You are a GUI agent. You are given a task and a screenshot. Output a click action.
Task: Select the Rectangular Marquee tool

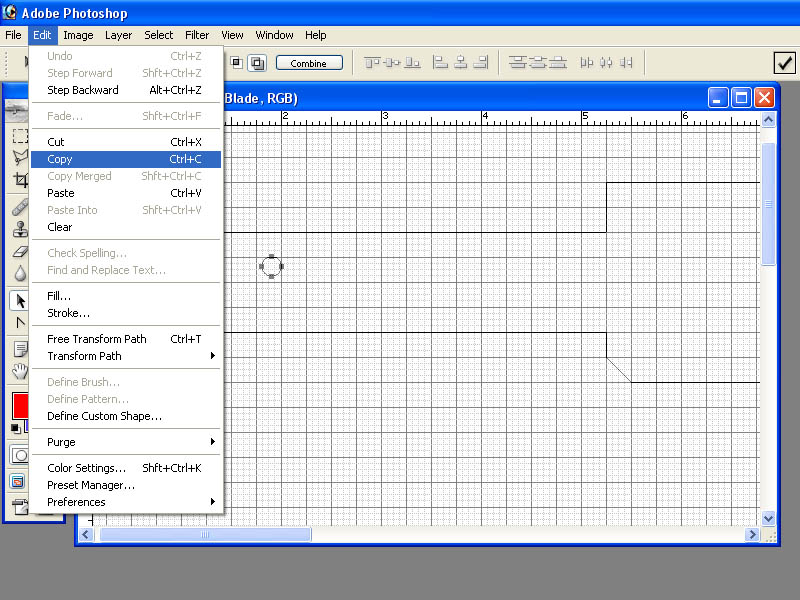[20, 136]
